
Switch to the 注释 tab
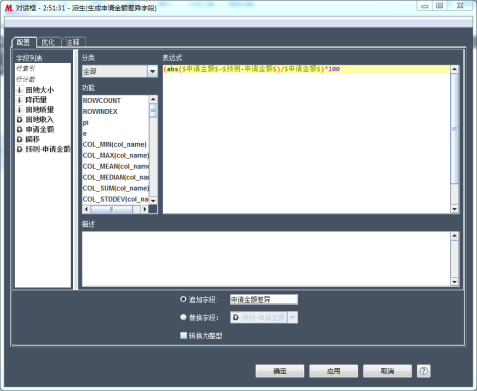pyautogui.click(x=74, y=42)
